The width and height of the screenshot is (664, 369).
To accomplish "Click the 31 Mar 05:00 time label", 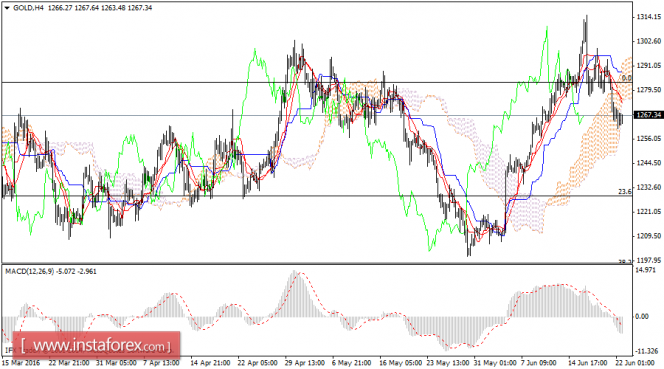I will pyautogui.click(x=116, y=363).
